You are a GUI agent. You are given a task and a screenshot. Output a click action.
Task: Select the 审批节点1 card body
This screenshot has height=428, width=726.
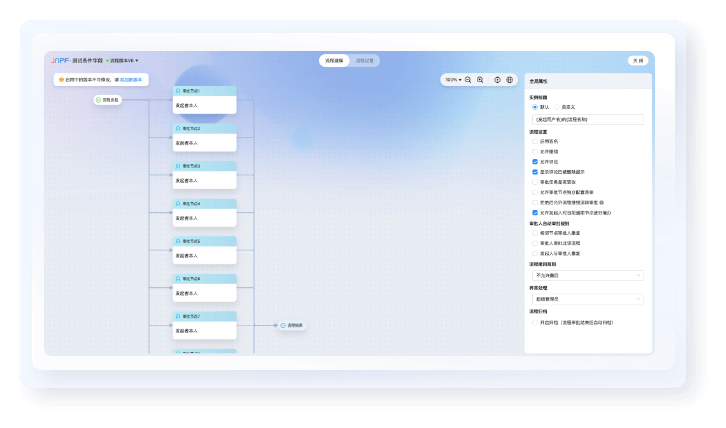[x=205, y=105]
